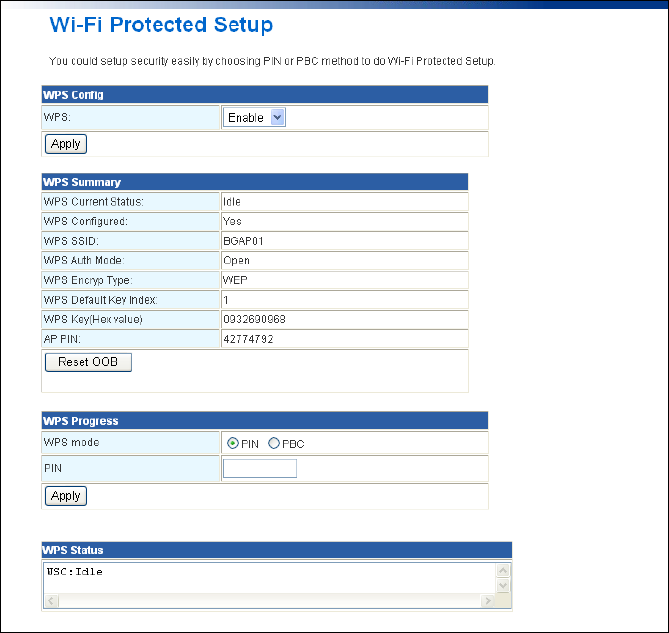Screen dimensions: 669x633
Task: Select the PIN radio button
Action: [233, 444]
